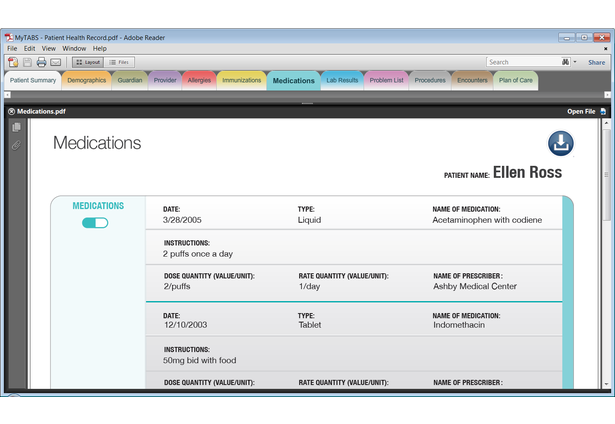
Task: Focus the Search input field
Action: (524, 62)
